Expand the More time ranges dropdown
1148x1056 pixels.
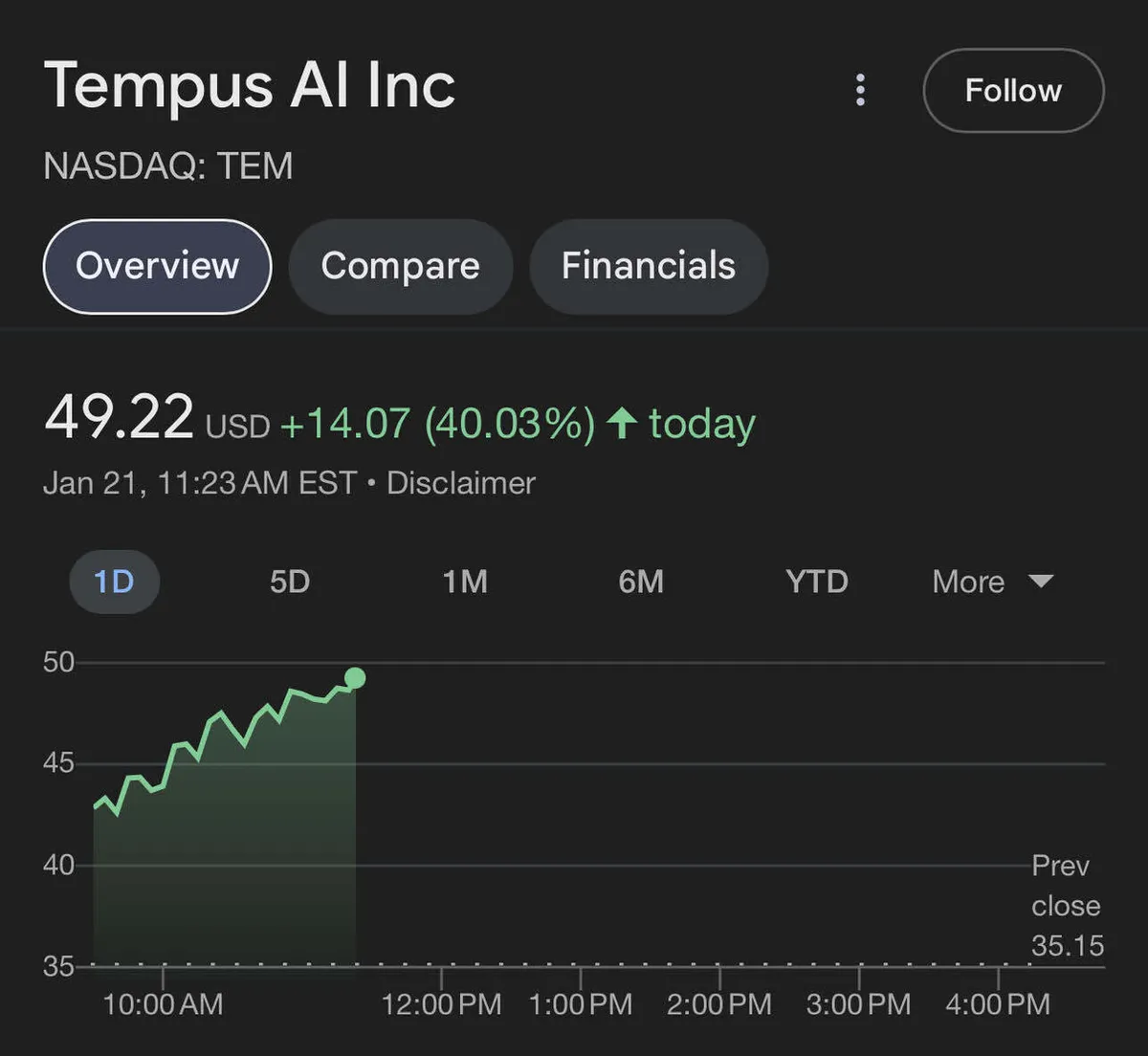pyautogui.click(x=969, y=582)
